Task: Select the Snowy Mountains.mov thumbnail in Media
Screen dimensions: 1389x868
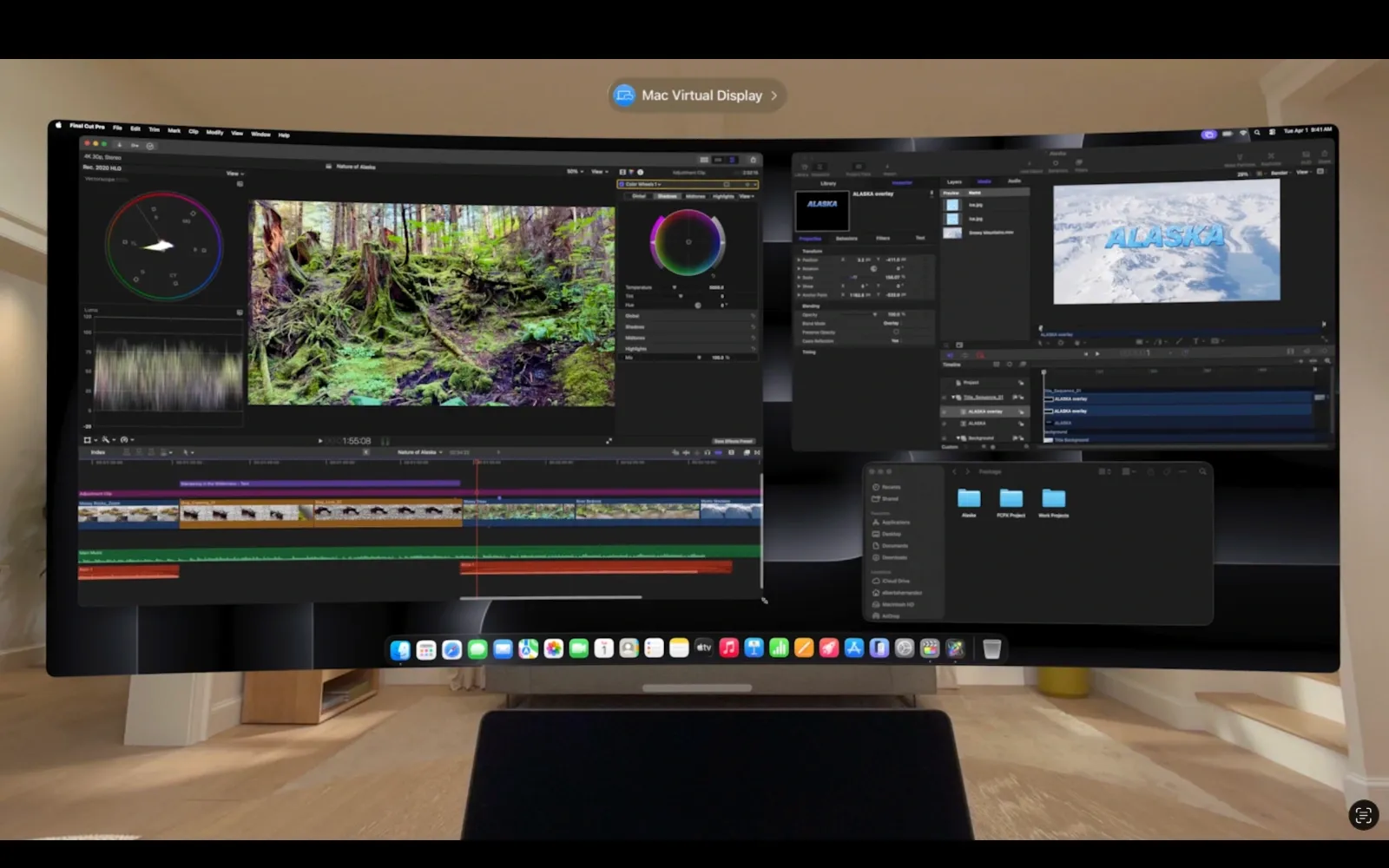Action: click(953, 233)
